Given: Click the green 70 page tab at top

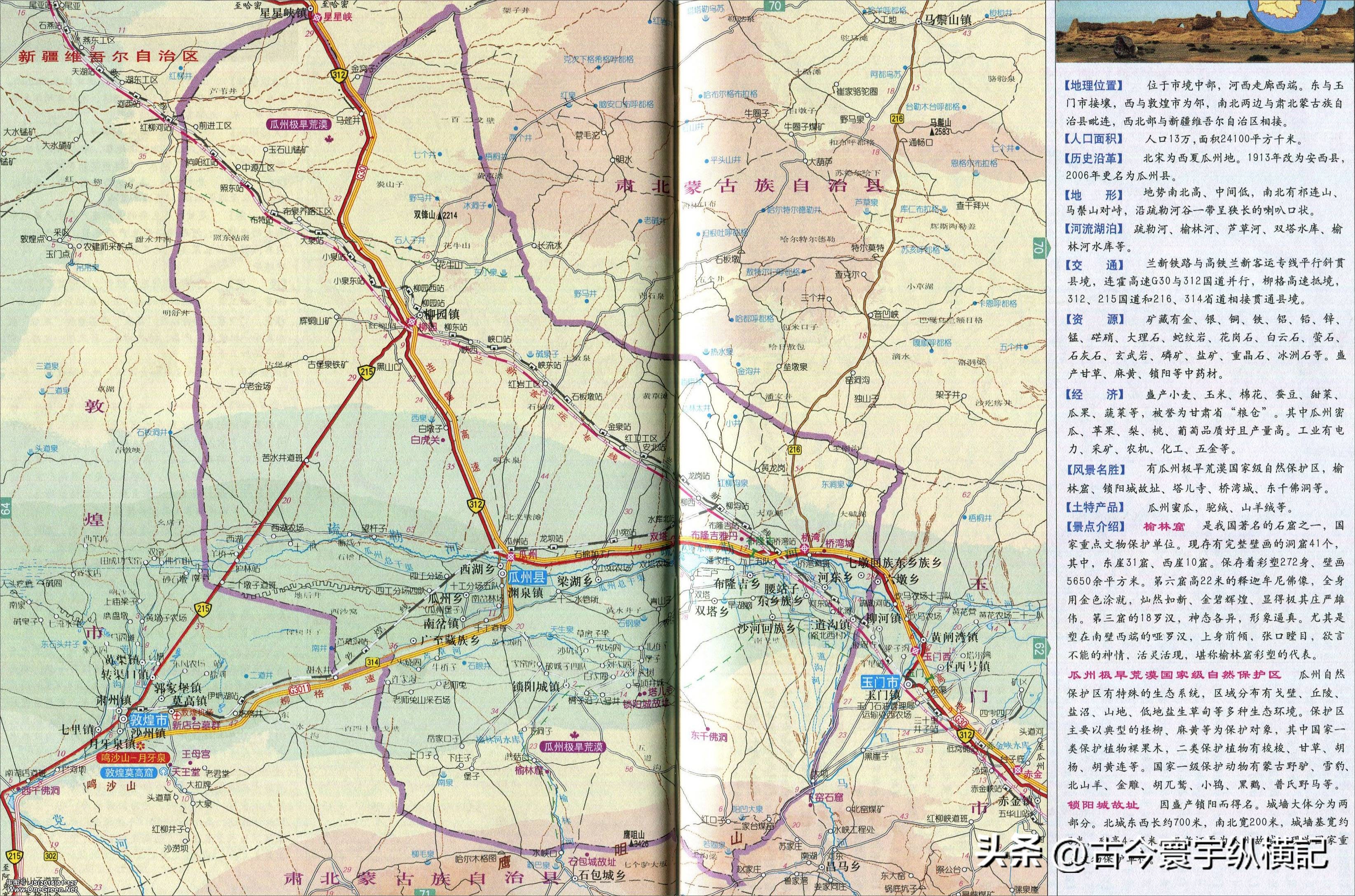Looking at the screenshot, I should pyautogui.click(x=775, y=6).
